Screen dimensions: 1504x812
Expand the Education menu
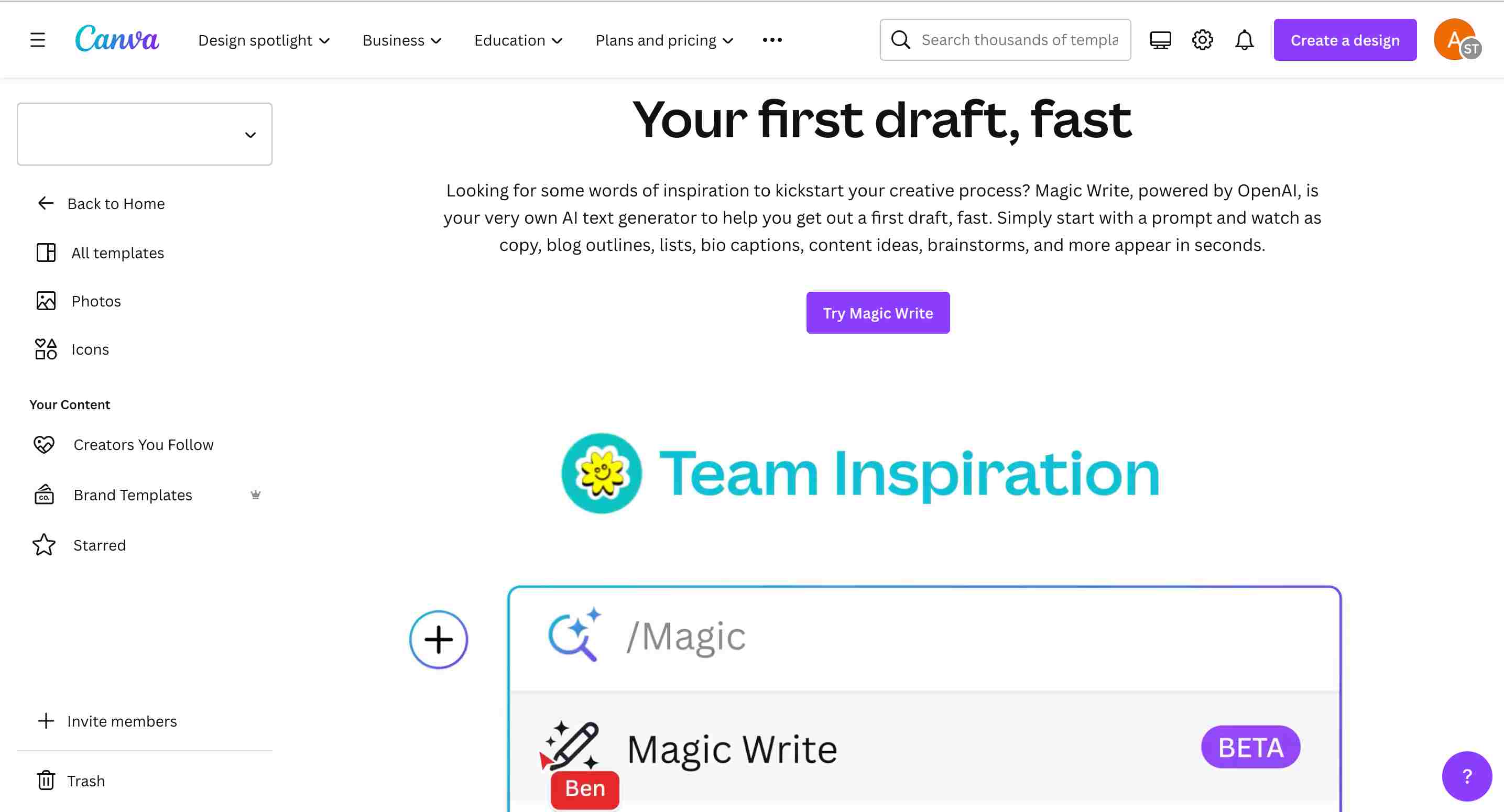coord(518,40)
